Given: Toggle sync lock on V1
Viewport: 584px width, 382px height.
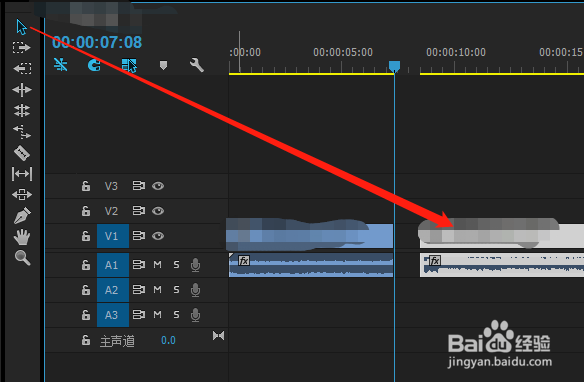Looking at the screenshot, I should (x=139, y=236).
